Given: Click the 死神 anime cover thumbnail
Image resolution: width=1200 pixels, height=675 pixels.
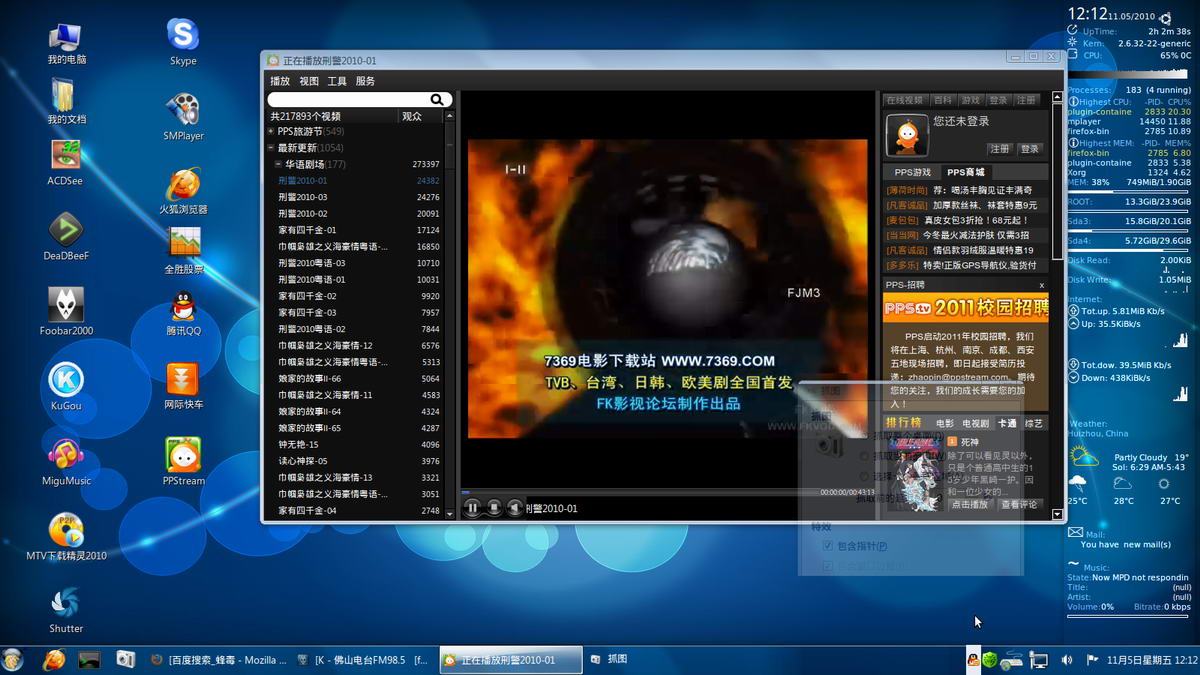Looking at the screenshot, I should point(915,473).
